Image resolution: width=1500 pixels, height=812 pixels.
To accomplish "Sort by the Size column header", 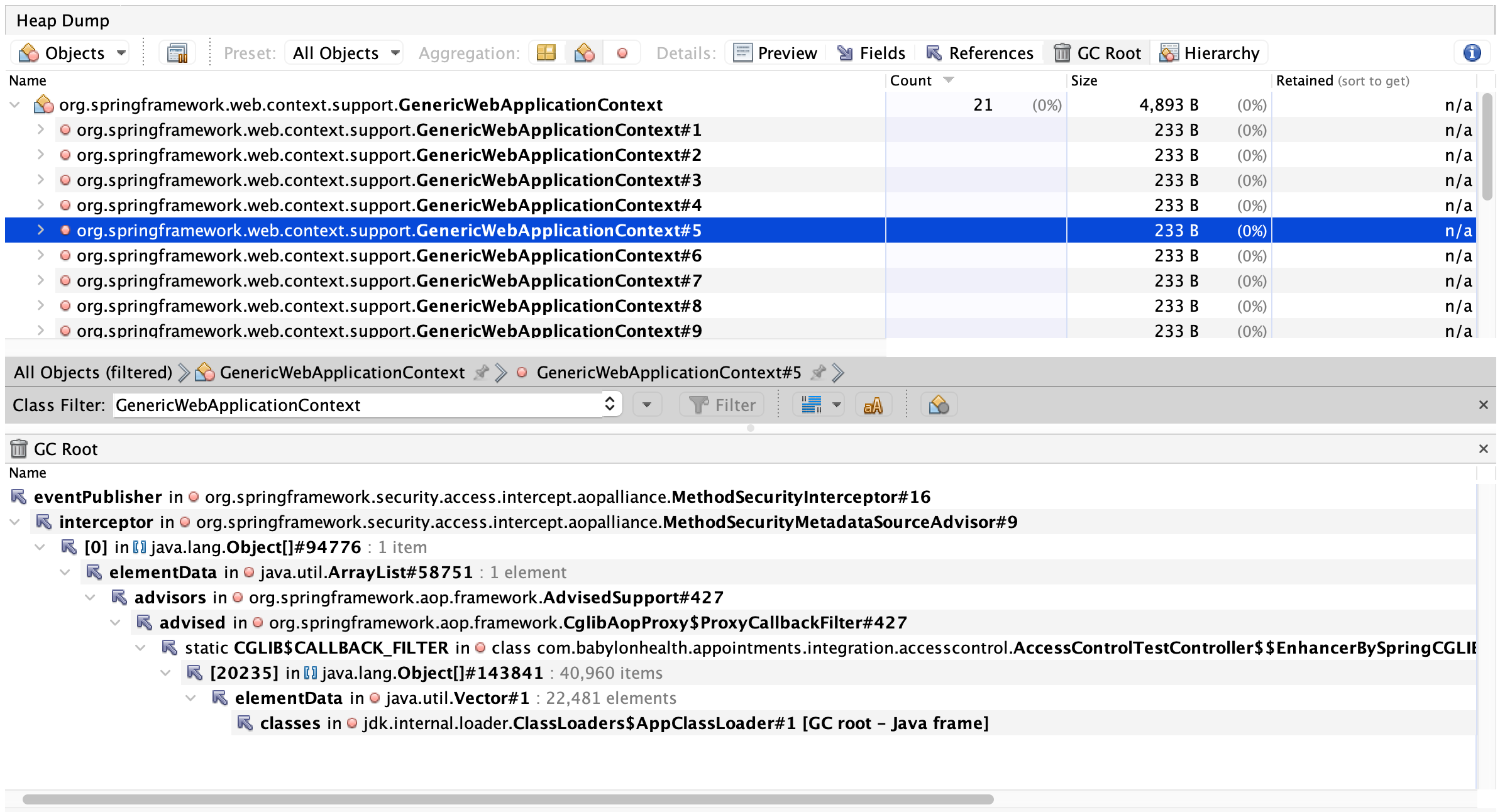I will point(1168,80).
